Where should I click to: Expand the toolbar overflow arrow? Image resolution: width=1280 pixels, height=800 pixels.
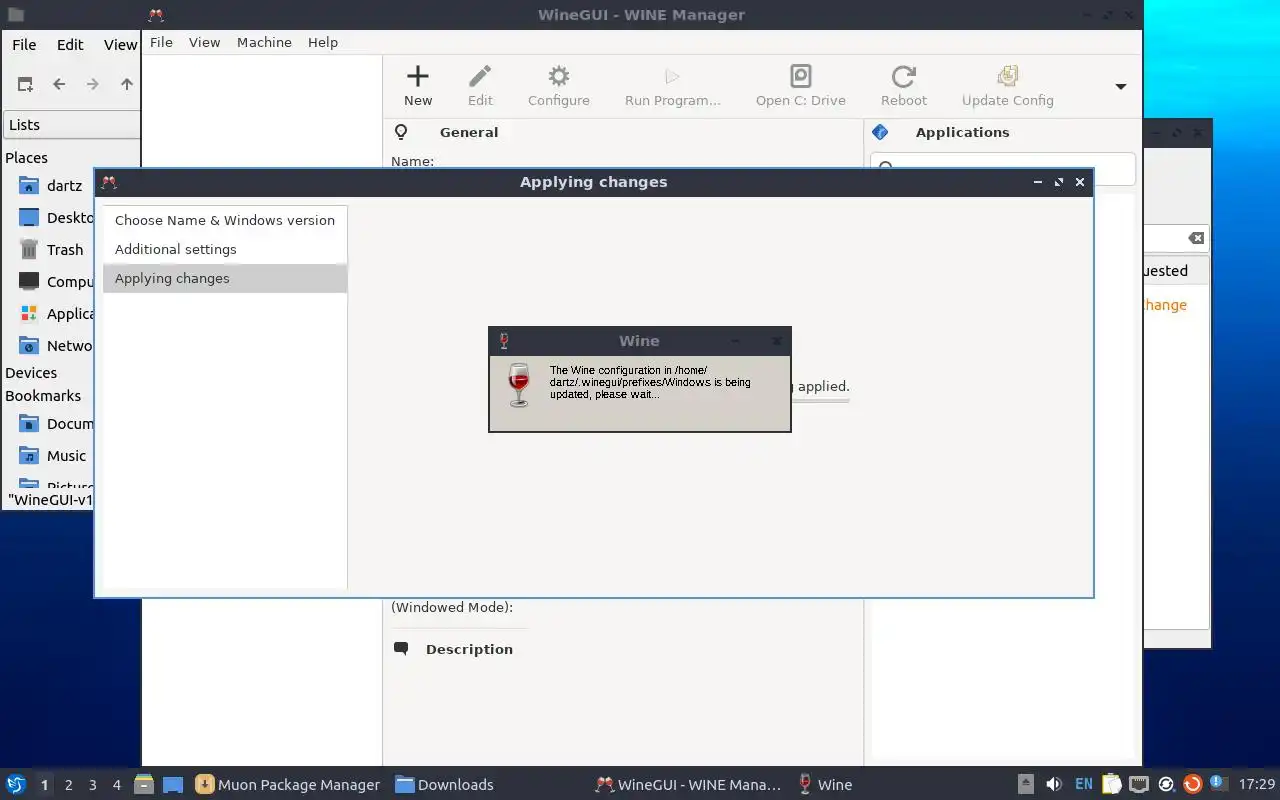pyautogui.click(x=1121, y=87)
